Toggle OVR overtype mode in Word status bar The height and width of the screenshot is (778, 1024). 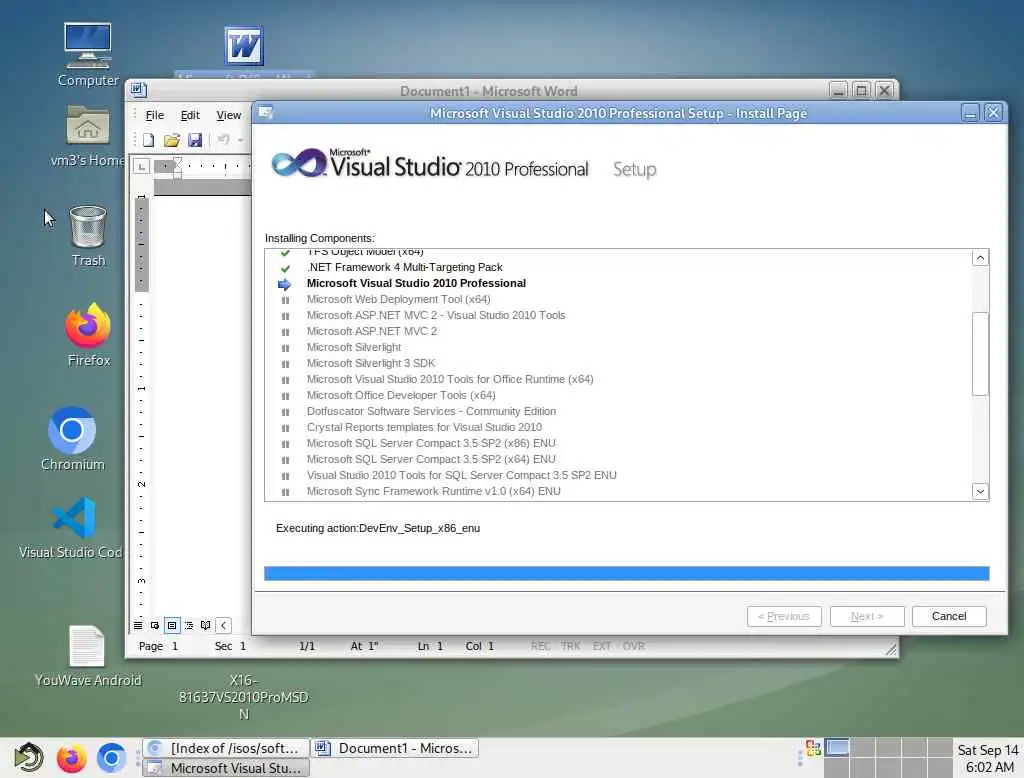point(633,646)
